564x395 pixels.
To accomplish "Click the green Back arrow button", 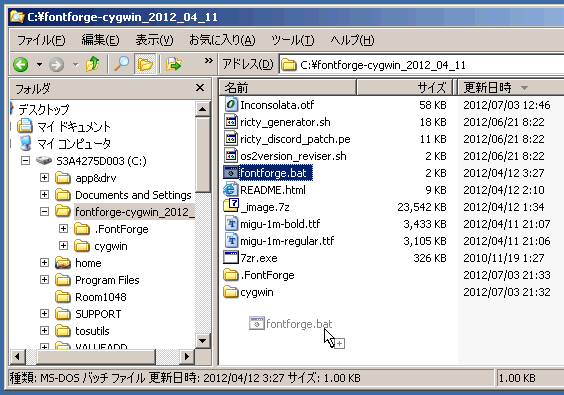I will pyautogui.click(x=21, y=65).
